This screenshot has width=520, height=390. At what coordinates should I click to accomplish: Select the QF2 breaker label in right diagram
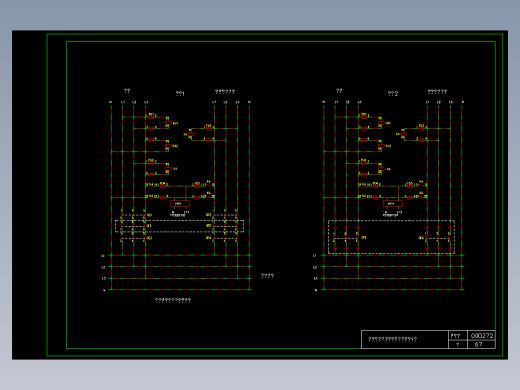coord(421,238)
